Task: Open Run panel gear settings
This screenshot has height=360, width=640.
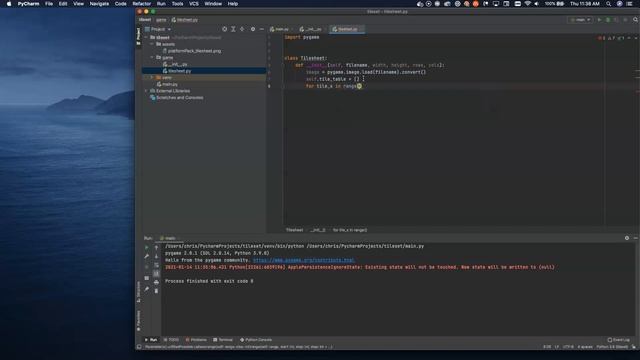Action: (x=627, y=238)
